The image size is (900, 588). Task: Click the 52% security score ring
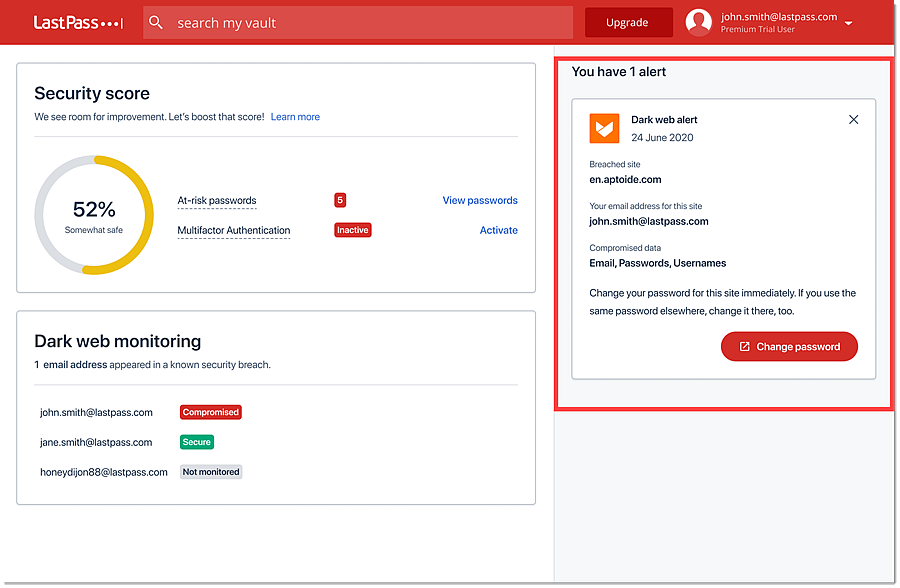[x=94, y=215]
